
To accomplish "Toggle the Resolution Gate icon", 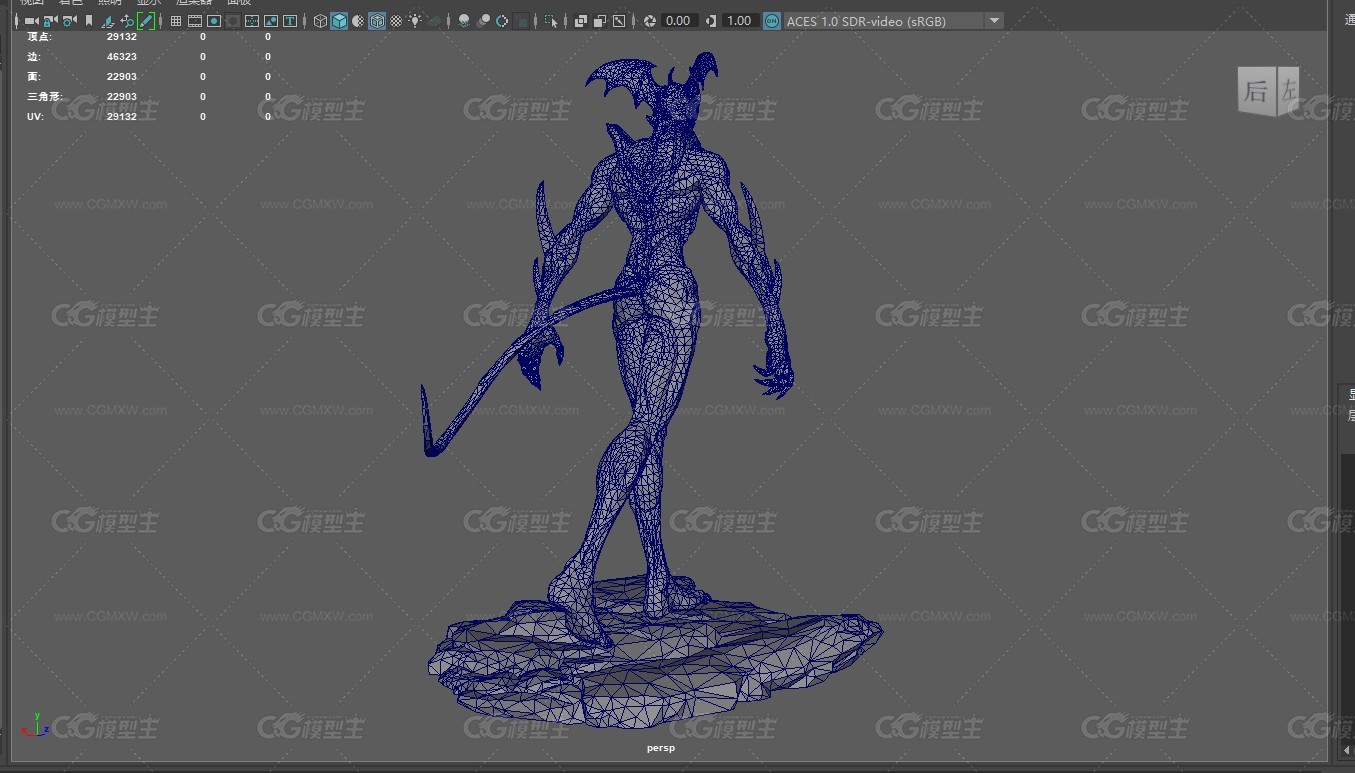I will point(213,21).
